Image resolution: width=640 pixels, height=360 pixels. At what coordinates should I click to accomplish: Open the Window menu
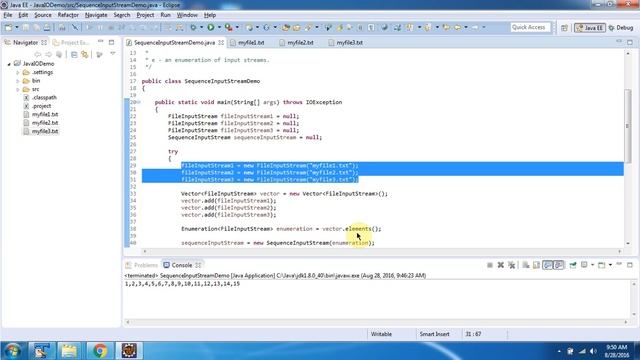pyautogui.click(x=187, y=15)
